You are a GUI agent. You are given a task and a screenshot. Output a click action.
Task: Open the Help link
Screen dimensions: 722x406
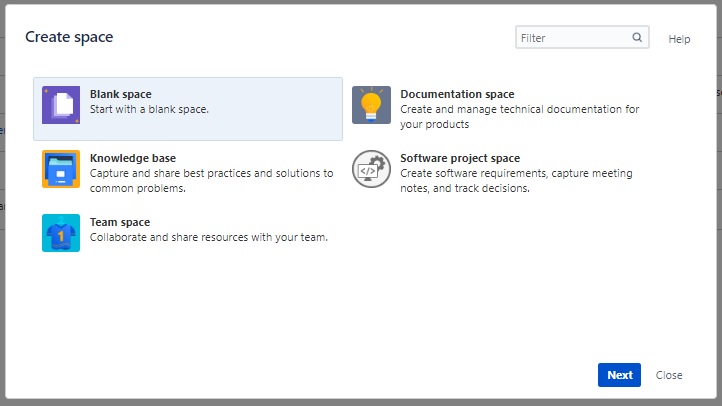tap(679, 39)
